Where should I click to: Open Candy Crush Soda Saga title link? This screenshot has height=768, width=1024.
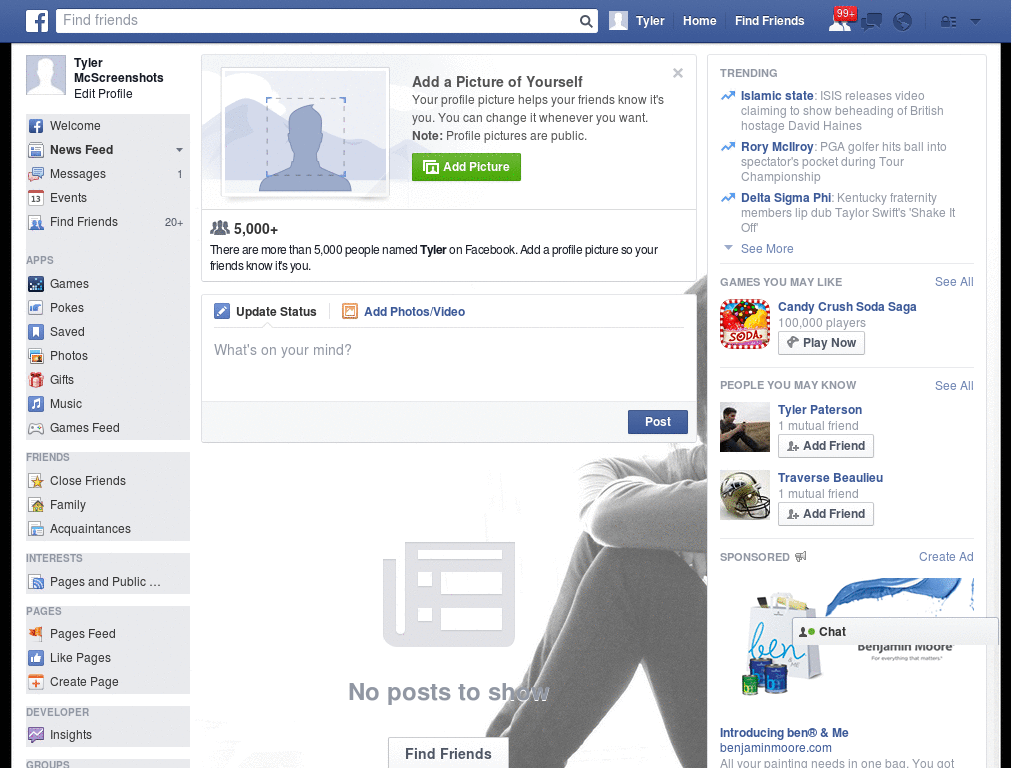coord(846,307)
